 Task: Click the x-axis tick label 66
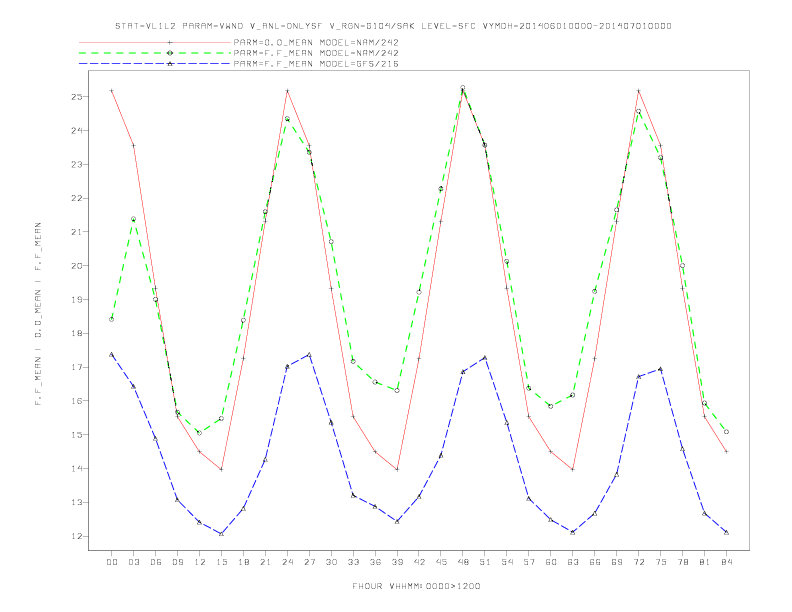(595, 562)
